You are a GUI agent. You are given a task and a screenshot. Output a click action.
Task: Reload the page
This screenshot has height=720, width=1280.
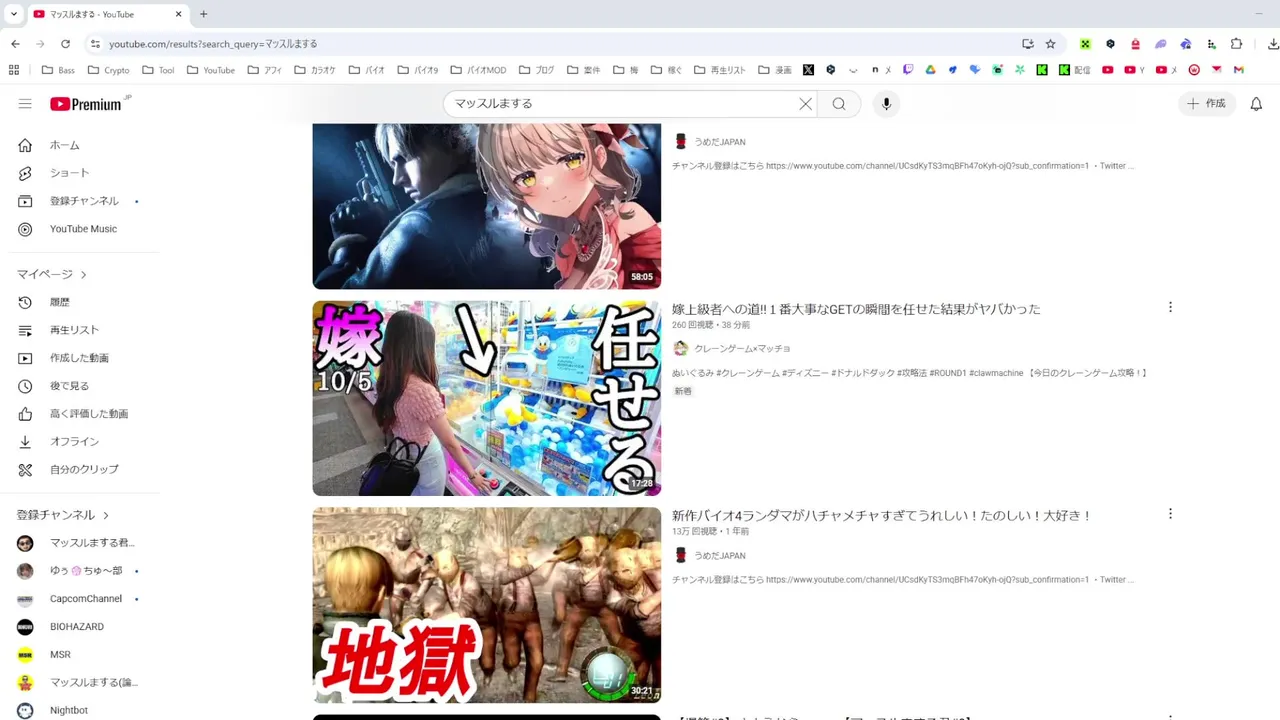click(x=65, y=44)
